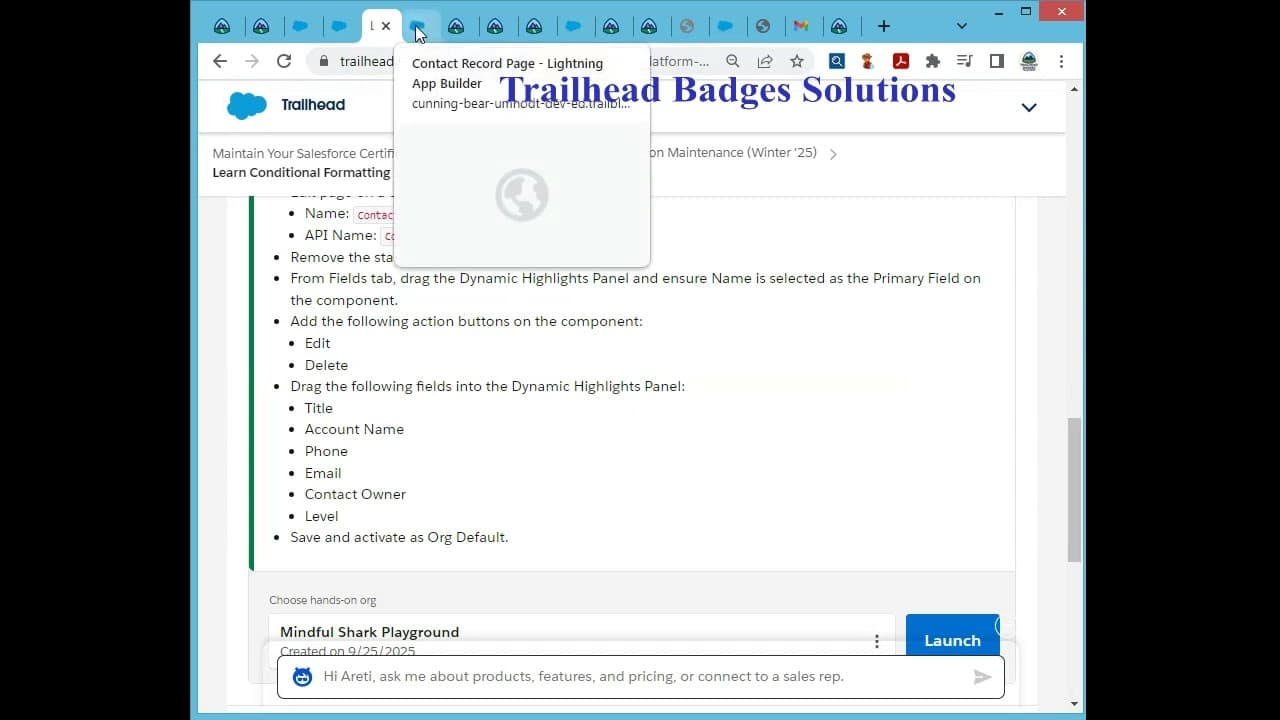Viewport: 1280px width, 720px height.
Task: Click the Agentforce bot icon in chat bar
Action: tap(302, 677)
